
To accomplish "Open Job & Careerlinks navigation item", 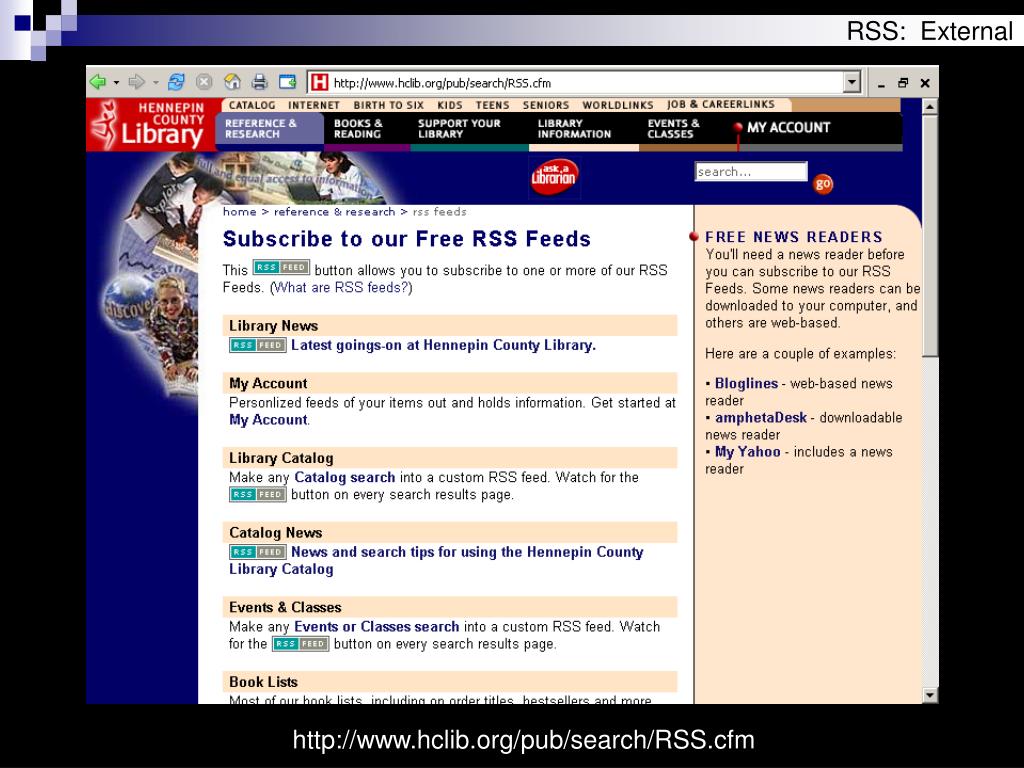I will click(x=721, y=104).
